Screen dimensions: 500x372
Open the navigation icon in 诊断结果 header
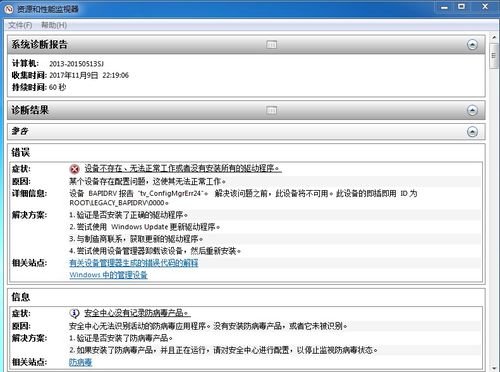(272, 110)
